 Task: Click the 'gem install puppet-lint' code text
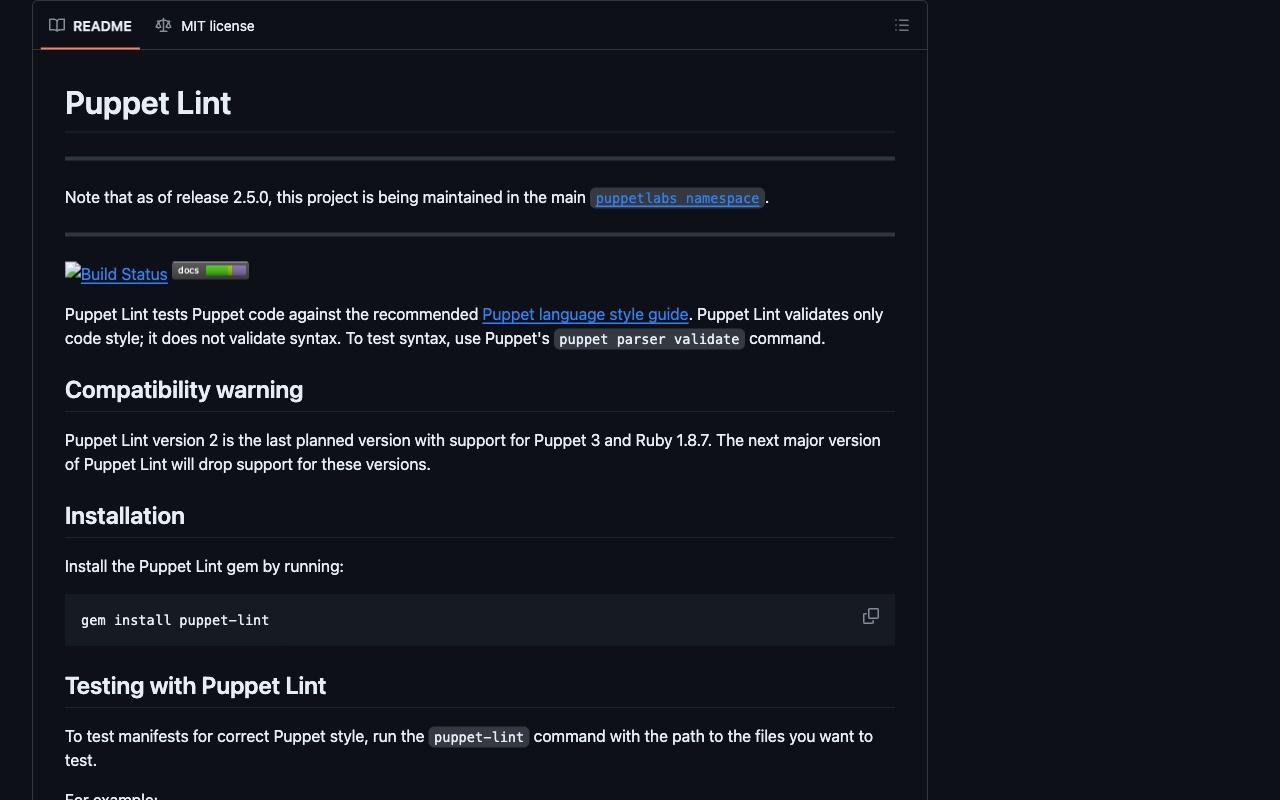click(175, 620)
